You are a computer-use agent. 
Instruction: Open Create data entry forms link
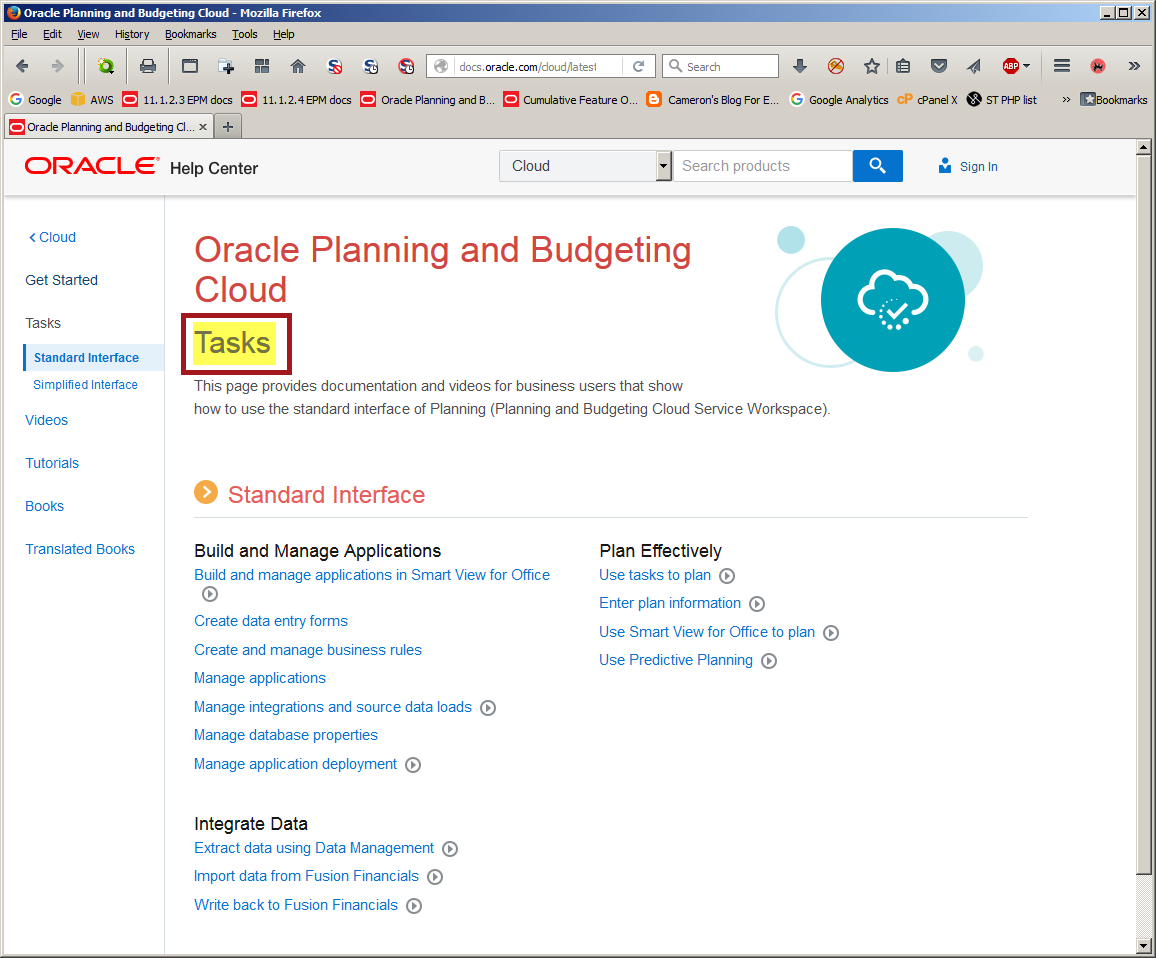271,621
